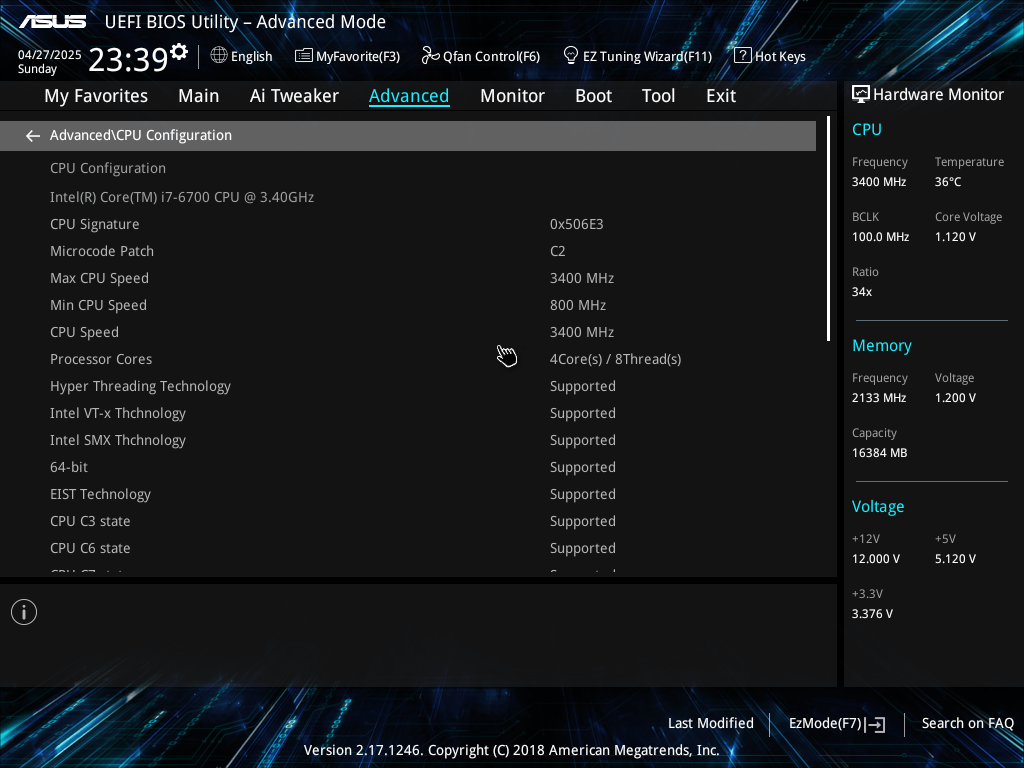Viewport: 1024px width, 768px height.
Task: Click the ASUS logo
Action: pyautogui.click(x=52, y=22)
